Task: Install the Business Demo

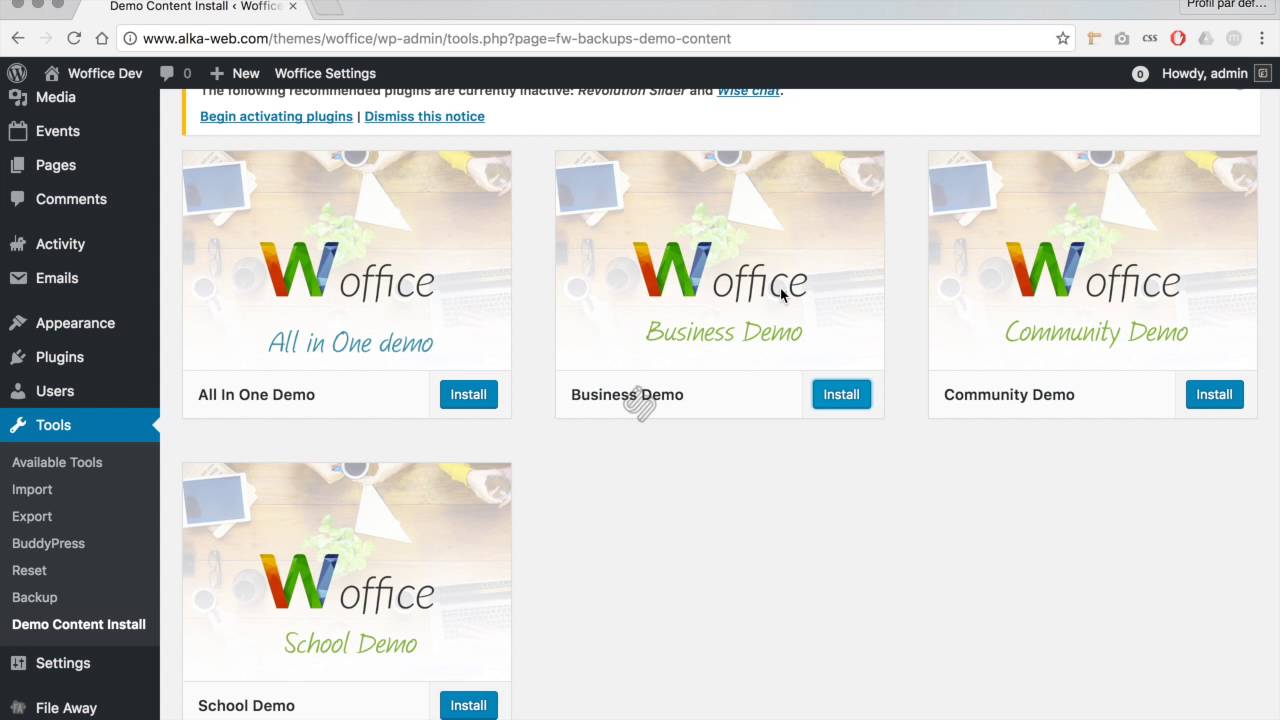Action: (841, 394)
